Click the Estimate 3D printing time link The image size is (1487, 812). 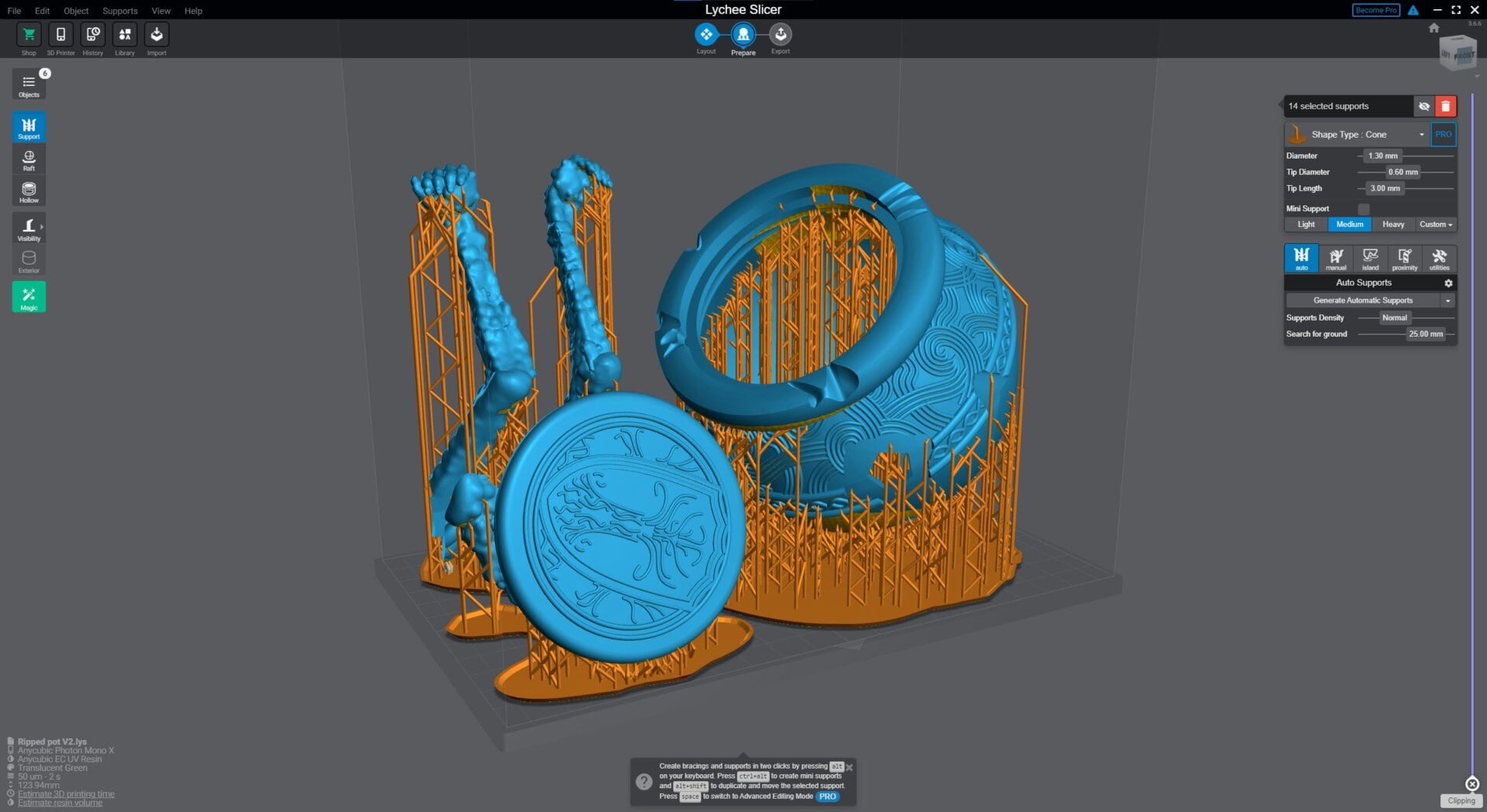(x=65, y=793)
